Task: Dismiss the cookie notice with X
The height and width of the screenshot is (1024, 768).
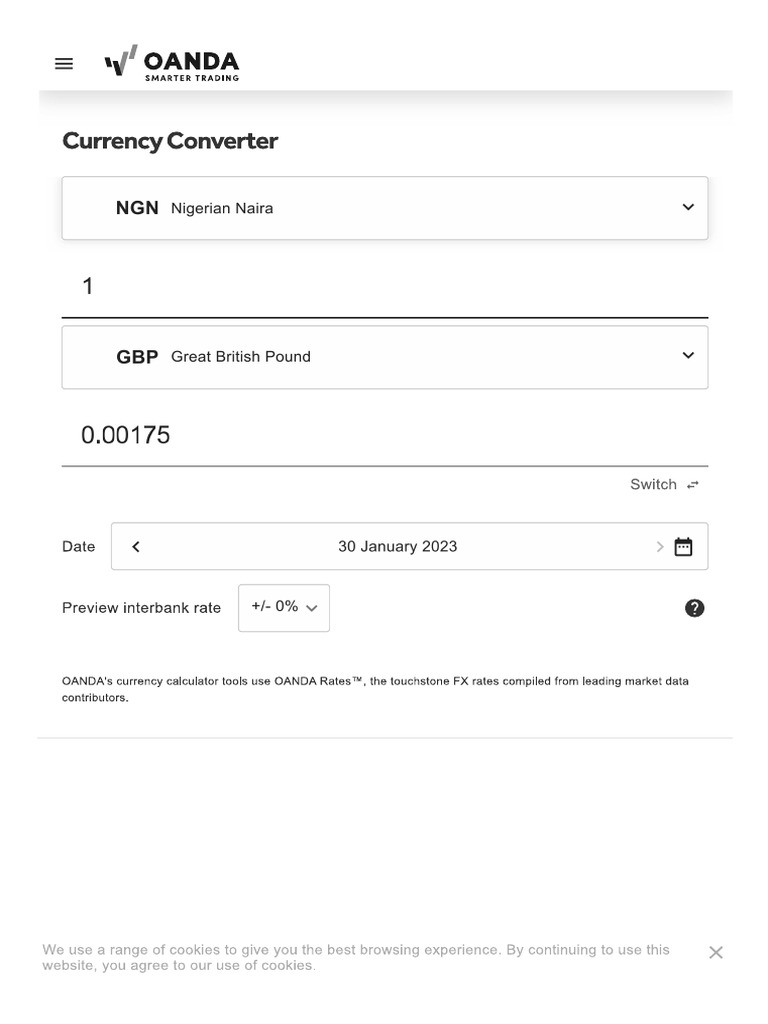Action: click(x=716, y=953)
